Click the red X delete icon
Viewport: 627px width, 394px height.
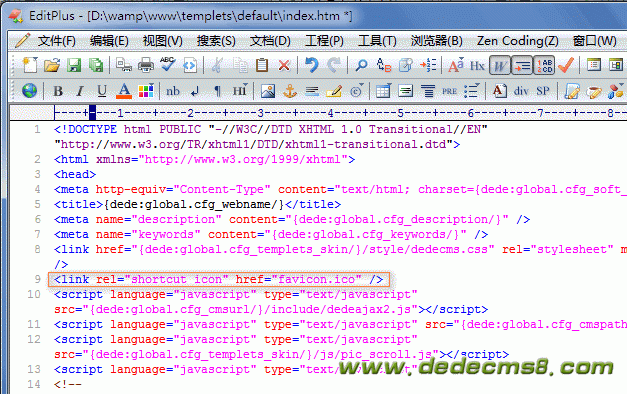[284, 65]
